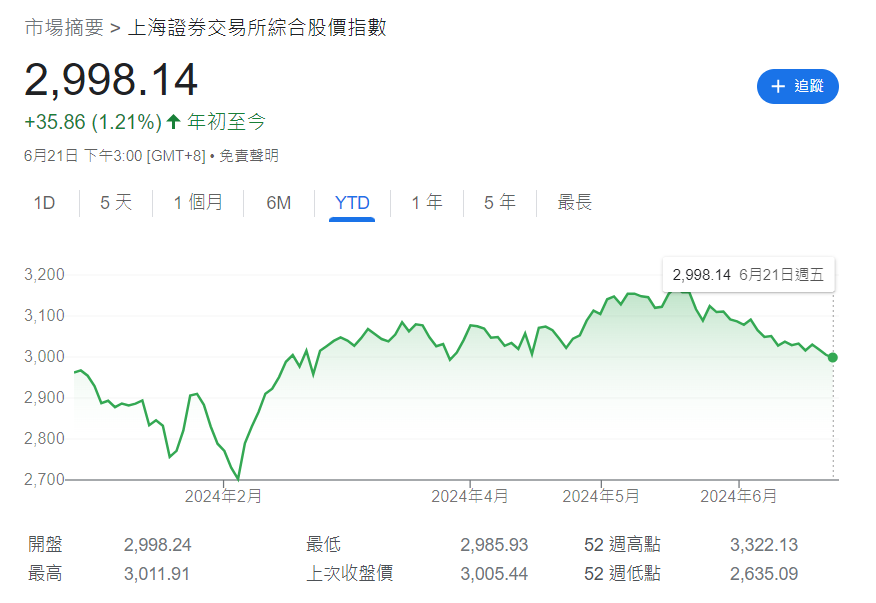Viewport: 876px width, 603px height.
Task: Select the YTD time range
Action: (350, 202)
